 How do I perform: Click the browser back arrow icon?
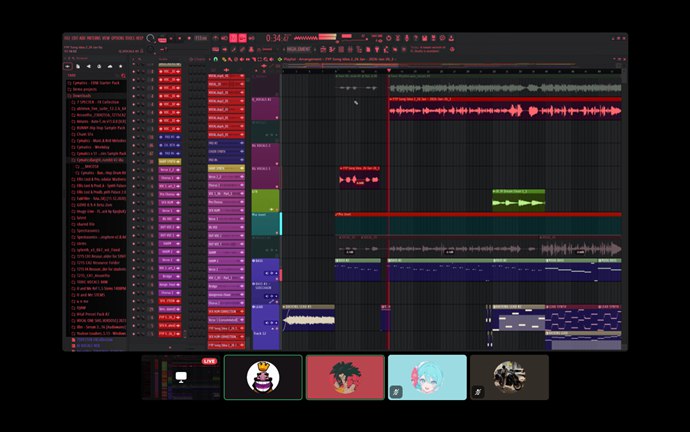(x=69, y=65)
